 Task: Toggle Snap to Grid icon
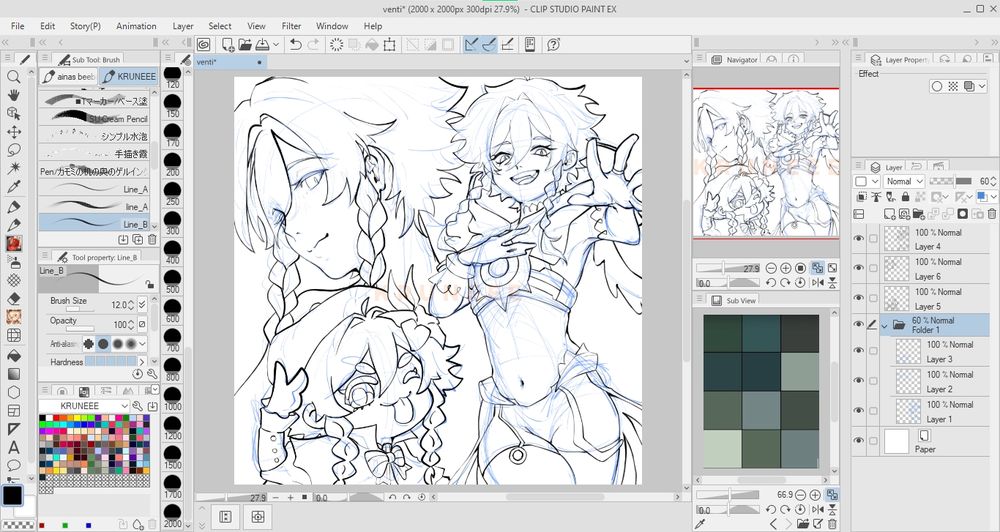tap(507, 44)
